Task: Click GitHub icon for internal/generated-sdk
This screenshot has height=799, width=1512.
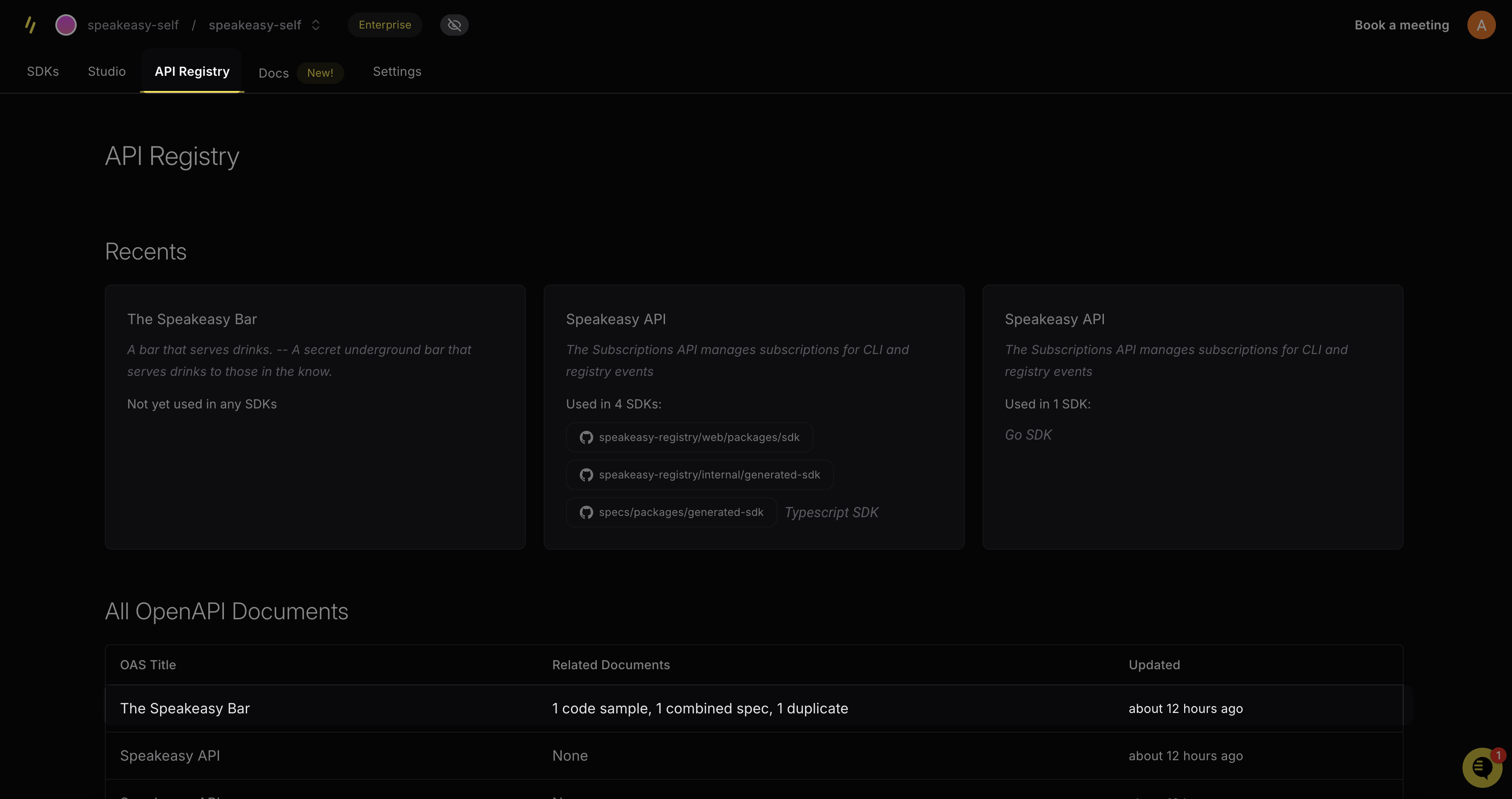Action: pos(586,474)
